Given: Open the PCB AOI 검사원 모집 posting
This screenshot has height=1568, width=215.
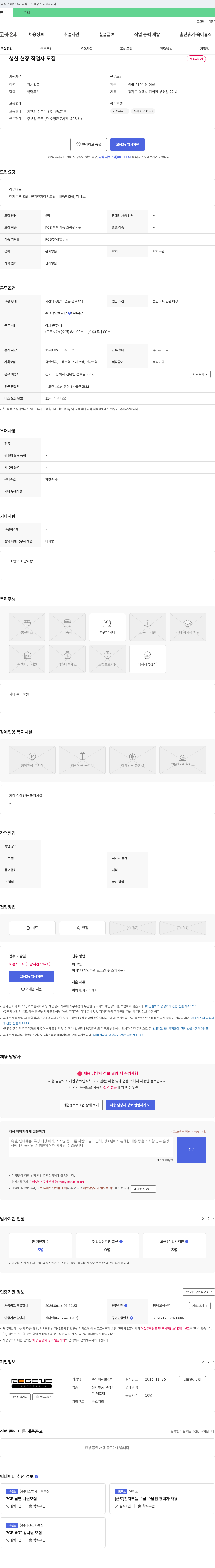Looking at the screenshot, I should (x=24, y=1533).
